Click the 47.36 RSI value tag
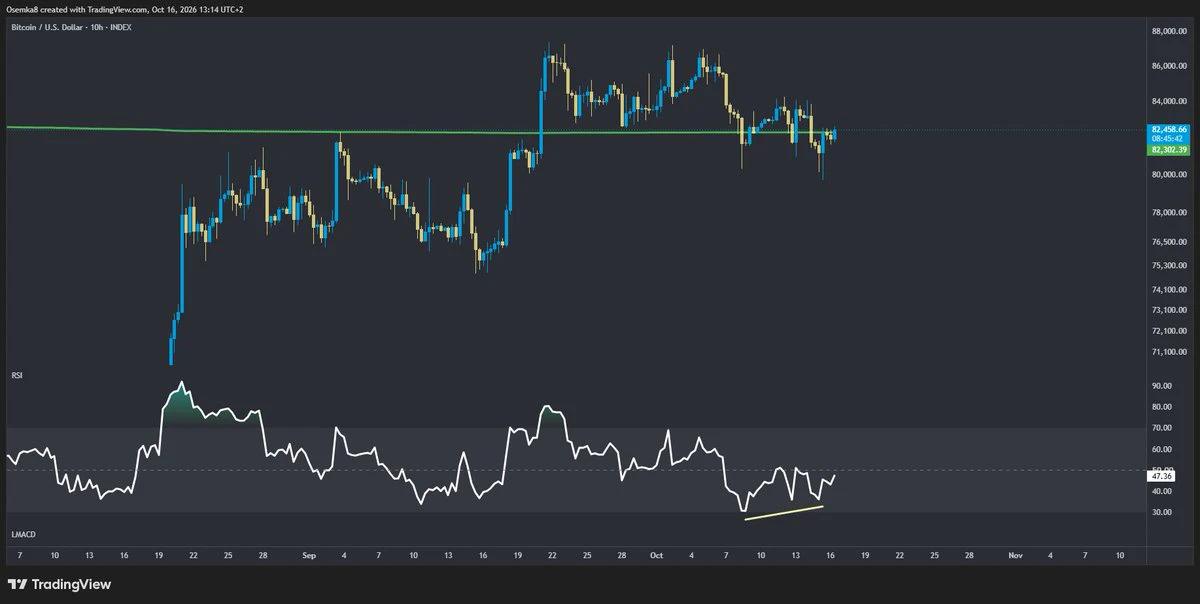The height and width of the screenshot is (604, 1200). pyautogui.click(x=1163, y=477)
